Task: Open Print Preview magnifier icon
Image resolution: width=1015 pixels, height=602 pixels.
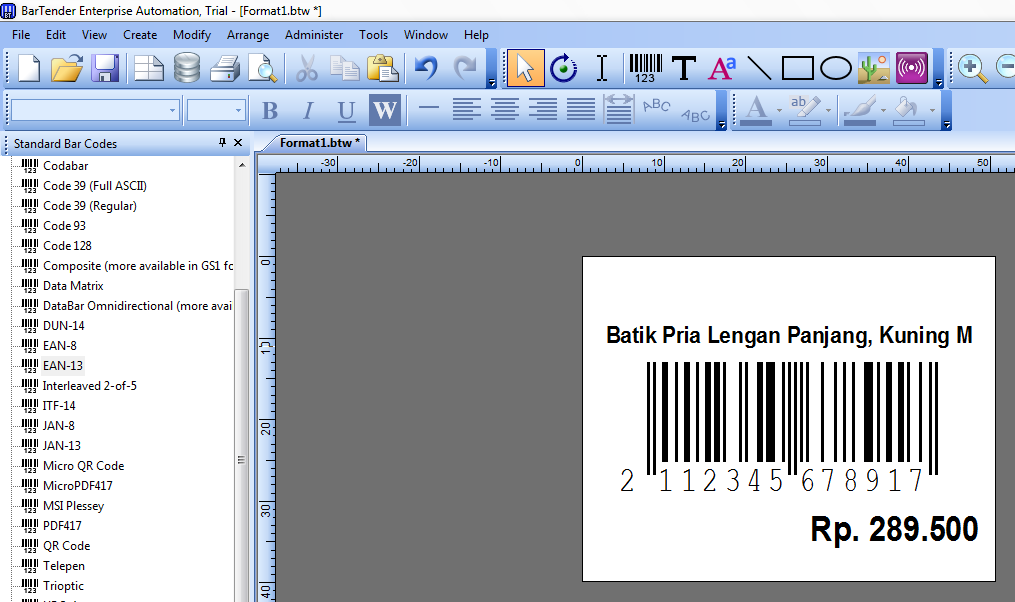Action: tap(263, 68)
